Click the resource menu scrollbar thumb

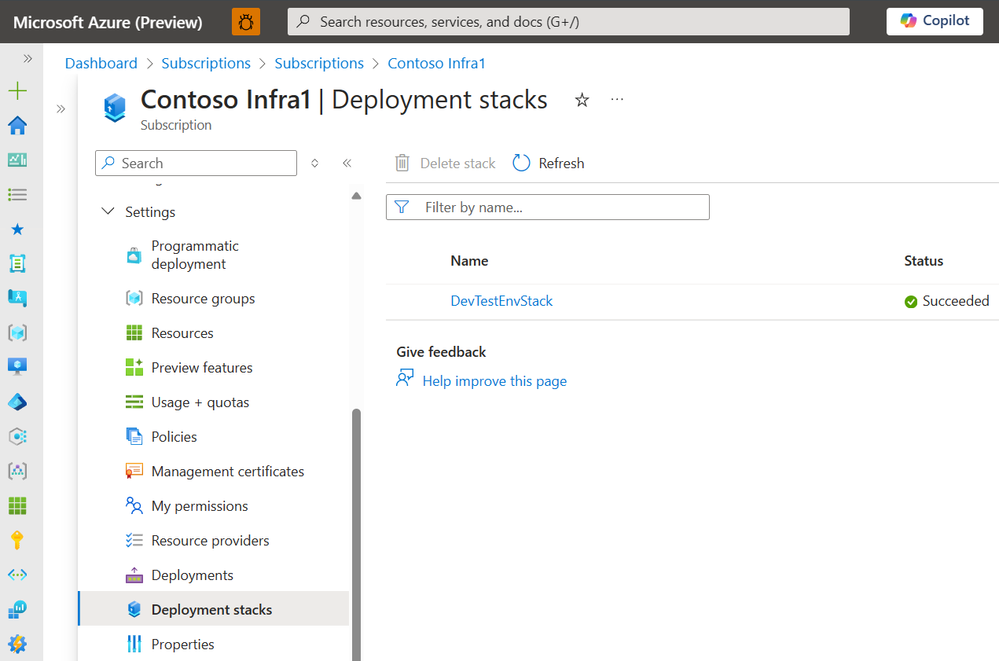pyautogui.click(x=356, y=535)
